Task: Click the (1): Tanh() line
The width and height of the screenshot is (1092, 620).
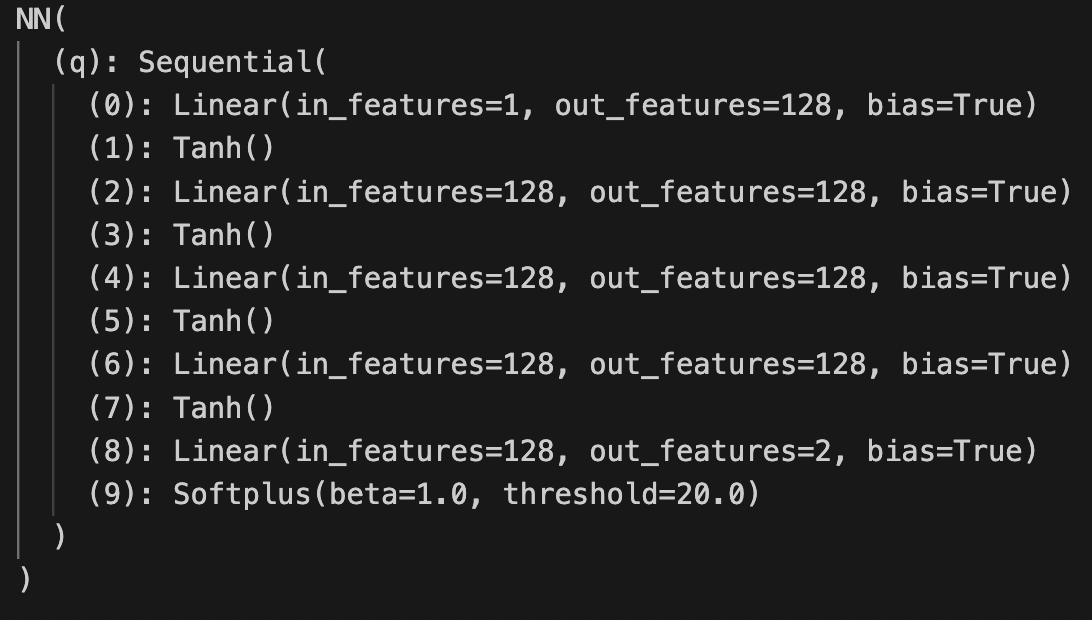Action: coord(181,148)
